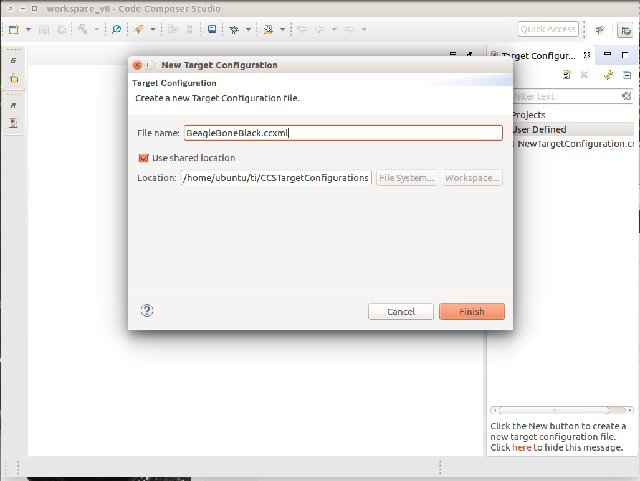Click the green Debug bug icon
Image resolution: width=640 pixels, height=481 pixels.
234,29
